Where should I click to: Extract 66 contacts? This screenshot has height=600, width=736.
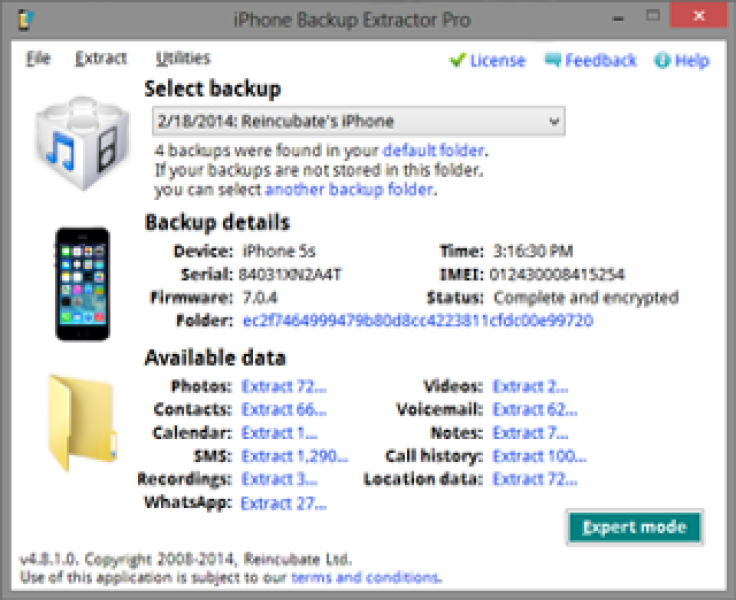point(284,409)
